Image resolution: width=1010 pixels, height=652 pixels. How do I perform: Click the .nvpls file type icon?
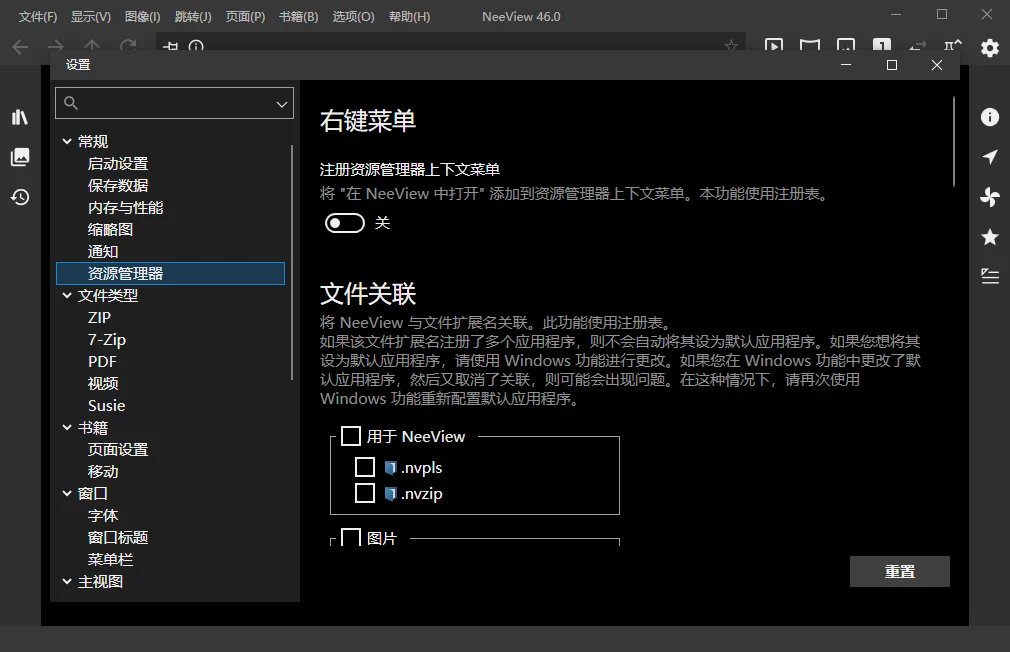tap(390, 468)
